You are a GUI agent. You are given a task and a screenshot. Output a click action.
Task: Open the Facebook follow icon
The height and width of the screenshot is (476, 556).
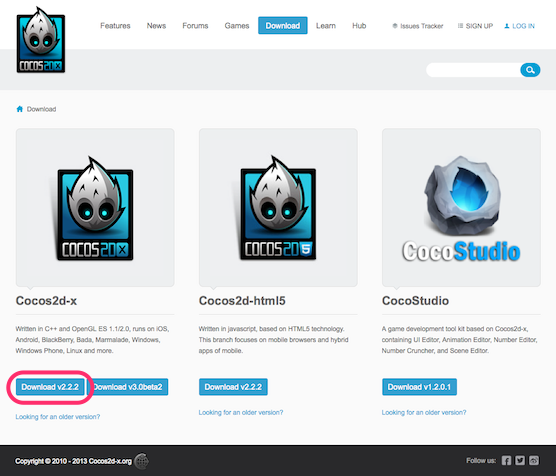pos(506,460)
